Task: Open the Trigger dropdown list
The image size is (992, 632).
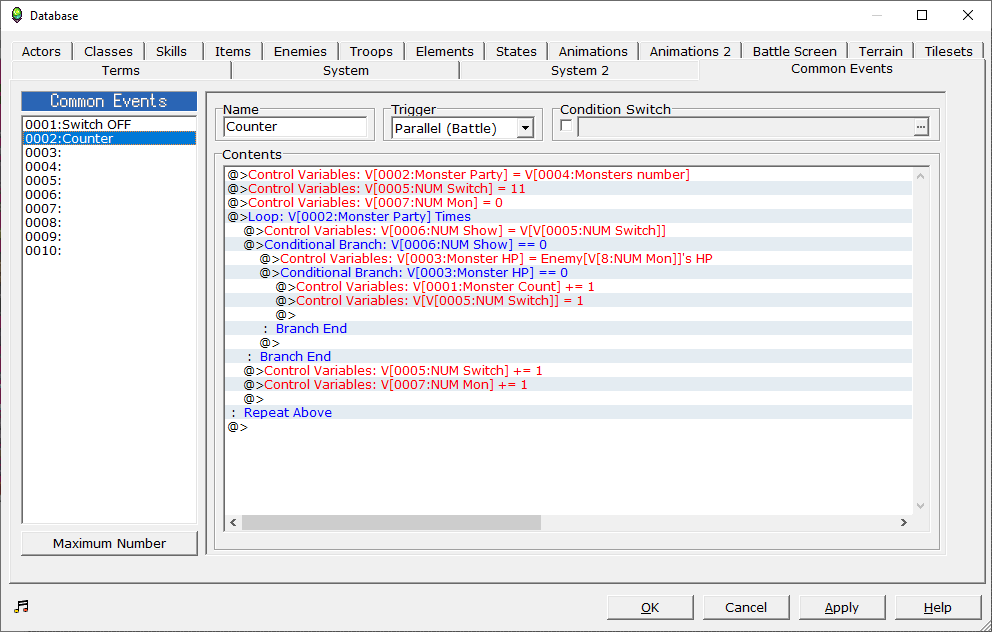Action: pyautogui.click(x=525, y=128)
